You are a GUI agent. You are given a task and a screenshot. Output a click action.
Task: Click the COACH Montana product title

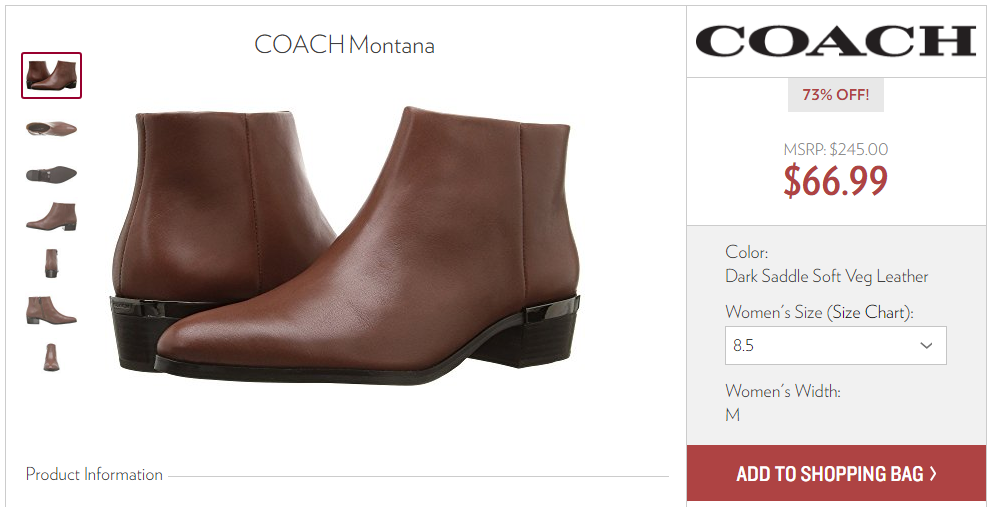[345, 45]
